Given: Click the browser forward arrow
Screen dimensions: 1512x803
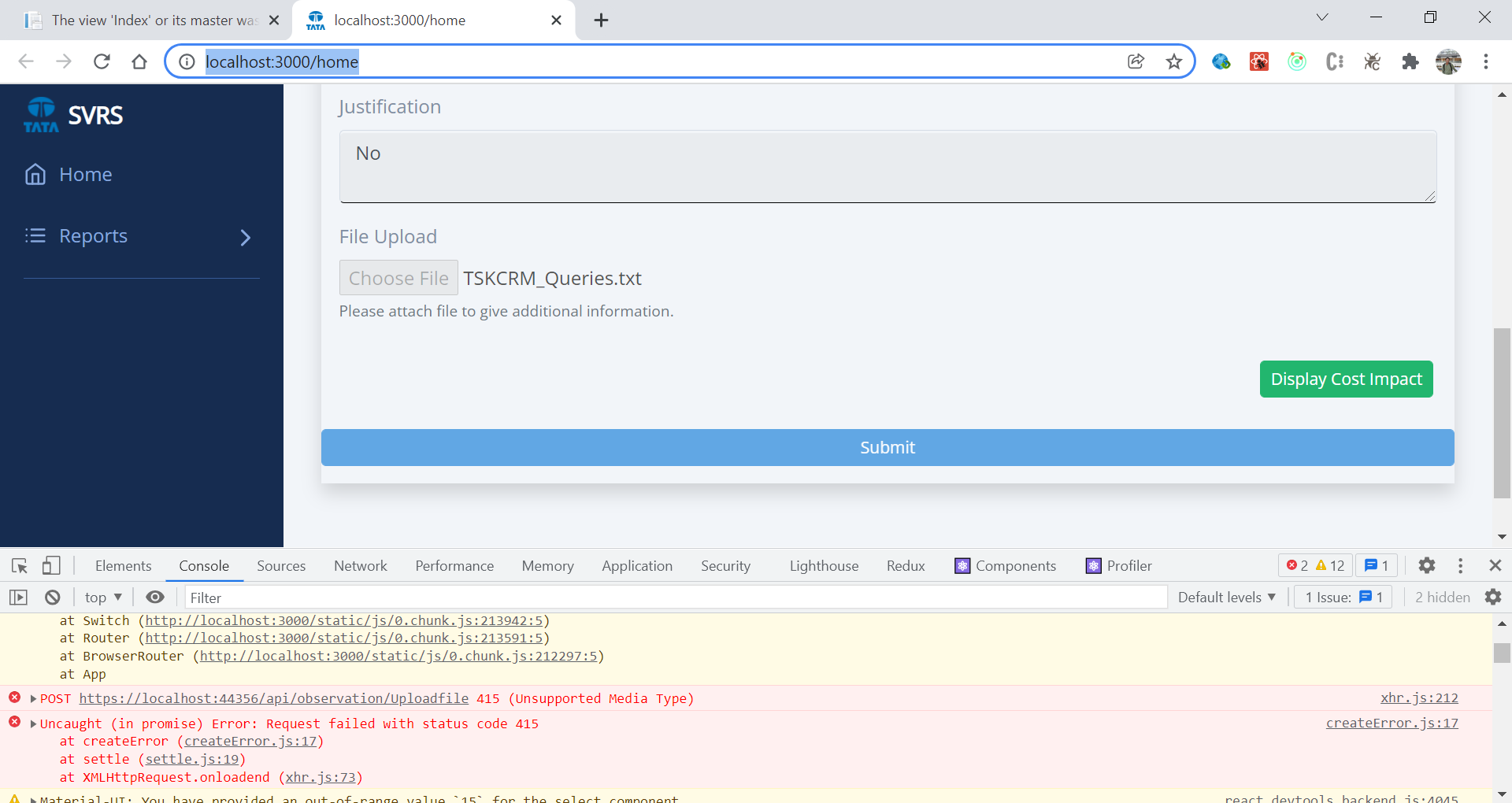Looking at the screenshot, I should (x=64, y=61).
